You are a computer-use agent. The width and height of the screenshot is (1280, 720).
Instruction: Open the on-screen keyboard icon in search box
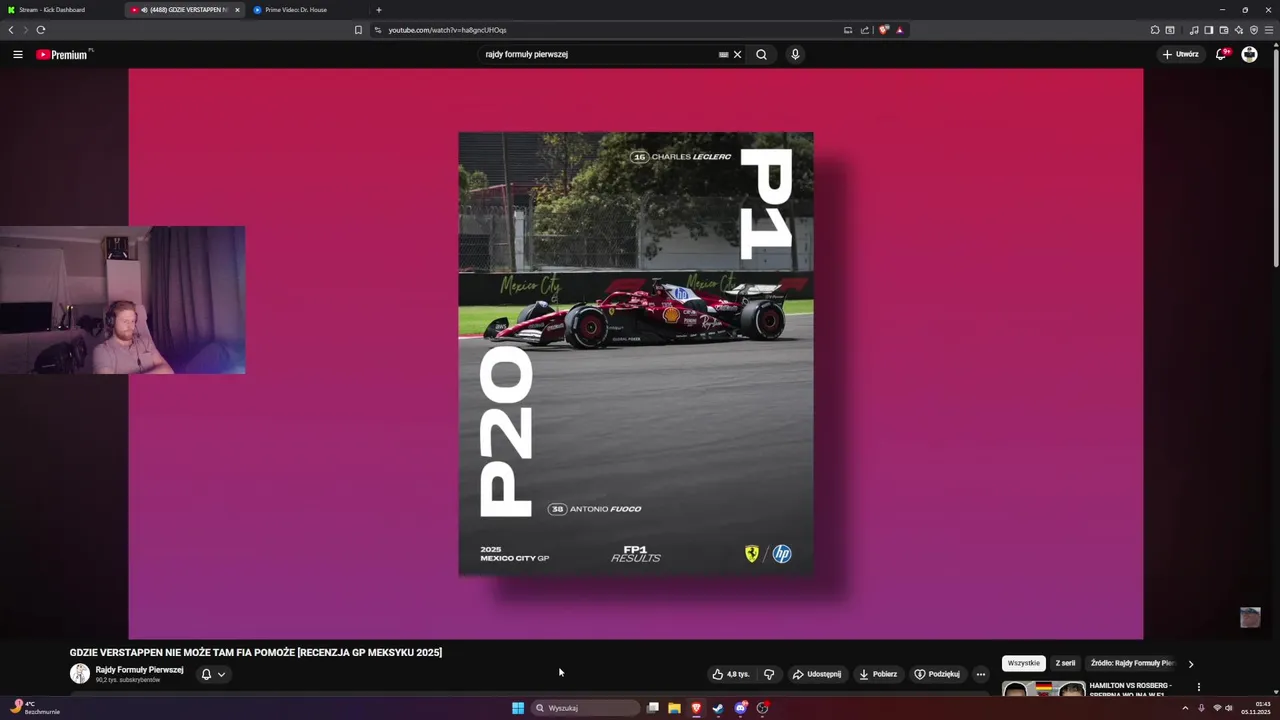723,54
